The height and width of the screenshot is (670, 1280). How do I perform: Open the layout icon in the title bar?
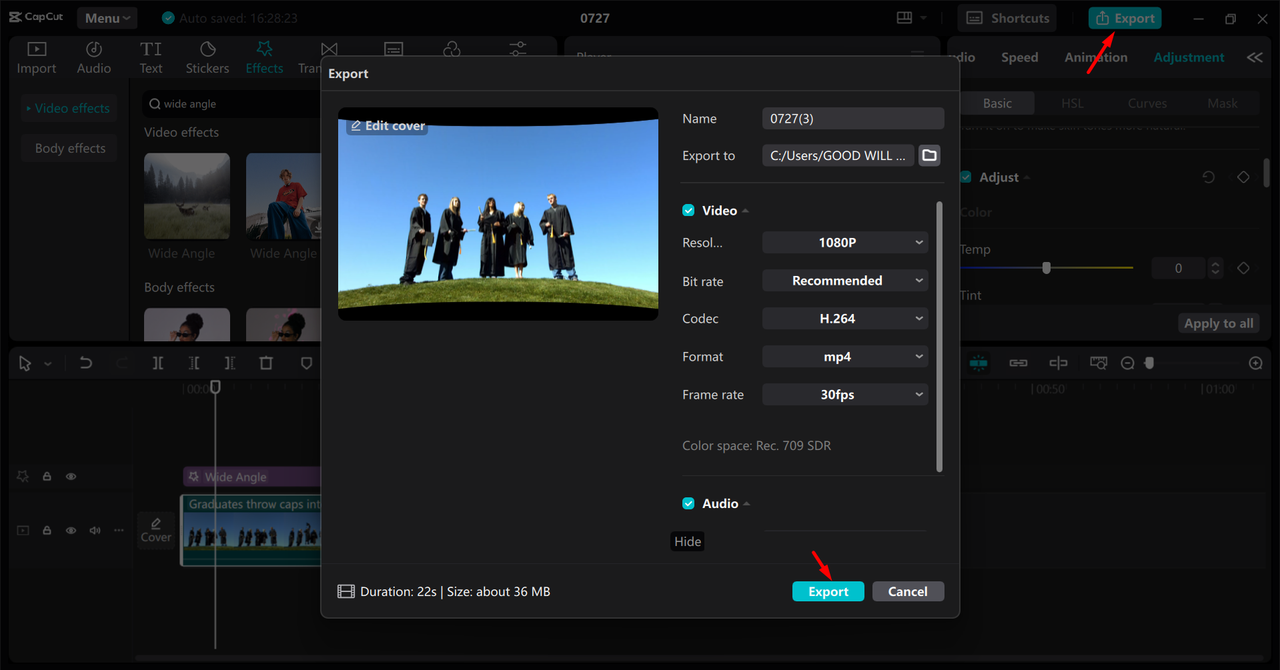(x=905, y=18)
